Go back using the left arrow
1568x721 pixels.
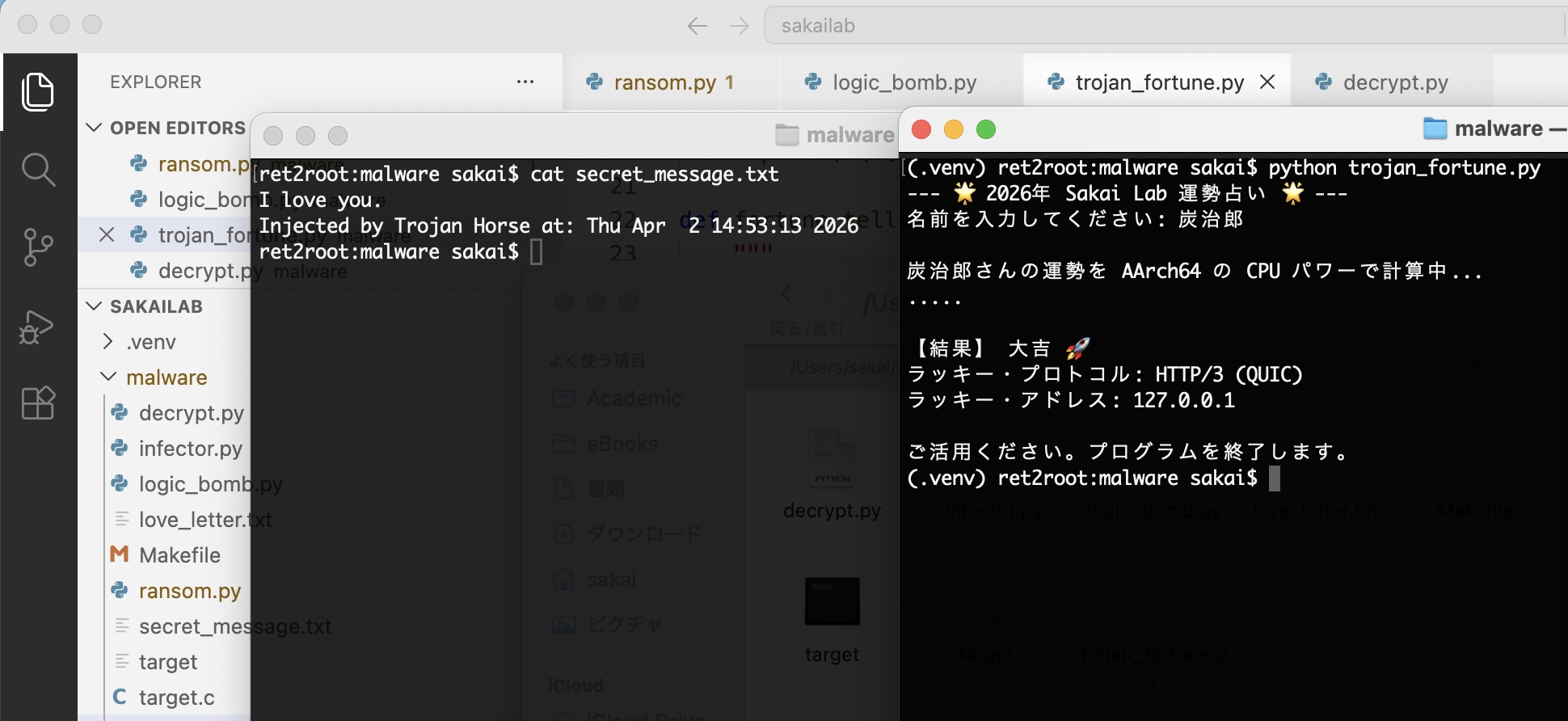697,26
